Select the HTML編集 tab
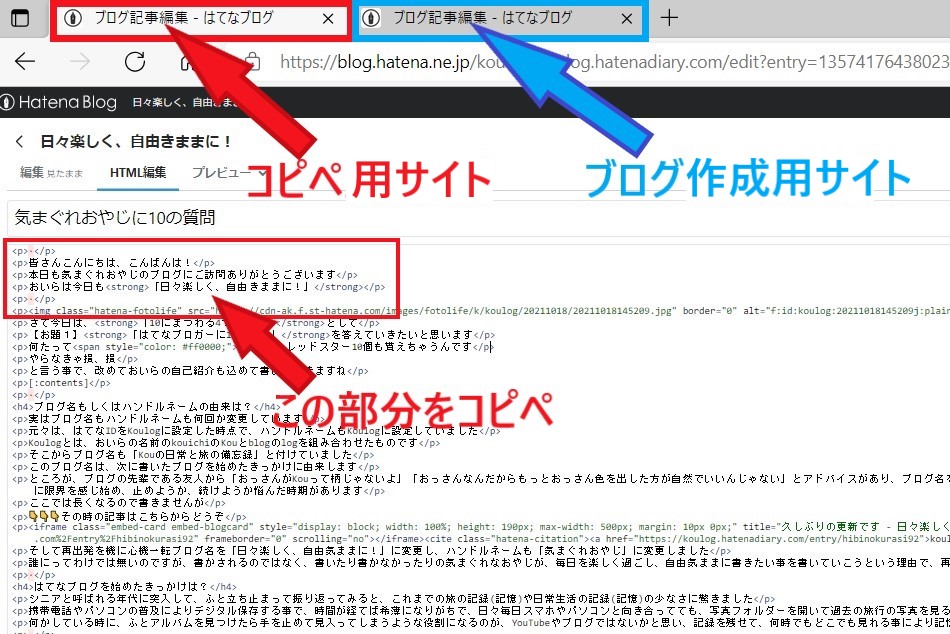Viewport: 950px width, 634px height. [138, 173]
